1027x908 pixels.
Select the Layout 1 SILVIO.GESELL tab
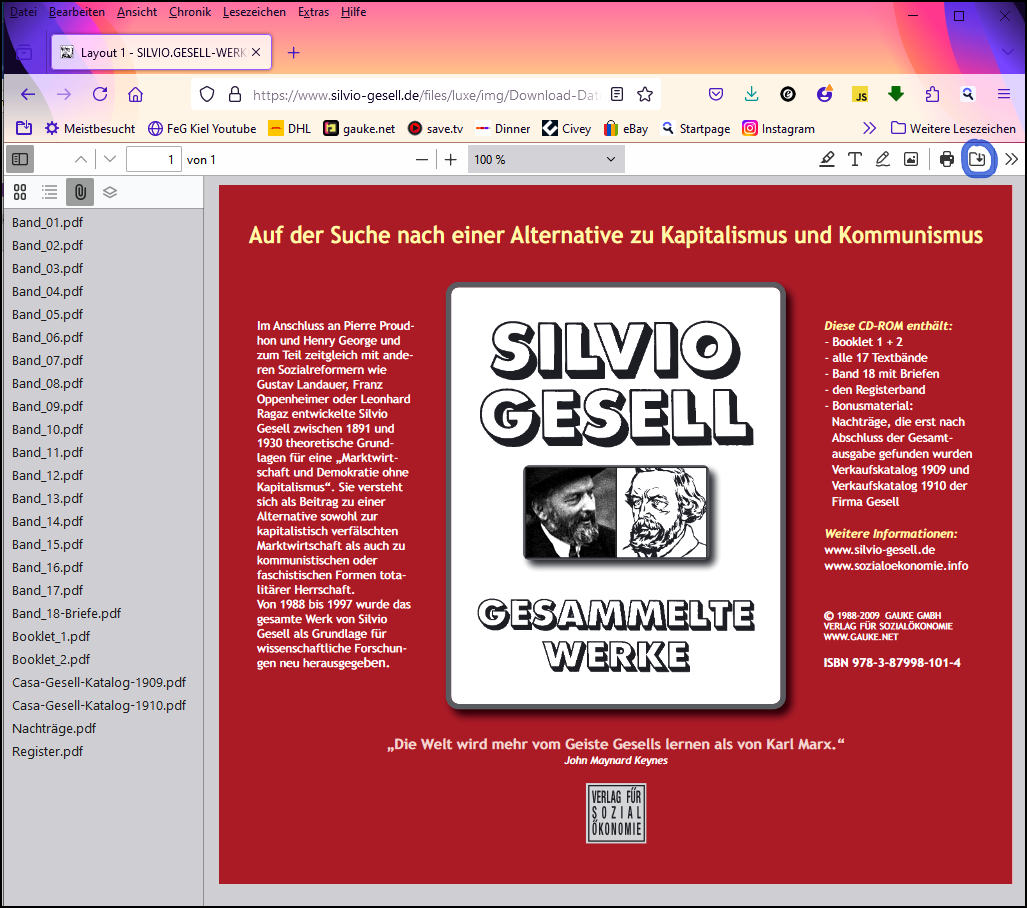pos(162,52)
